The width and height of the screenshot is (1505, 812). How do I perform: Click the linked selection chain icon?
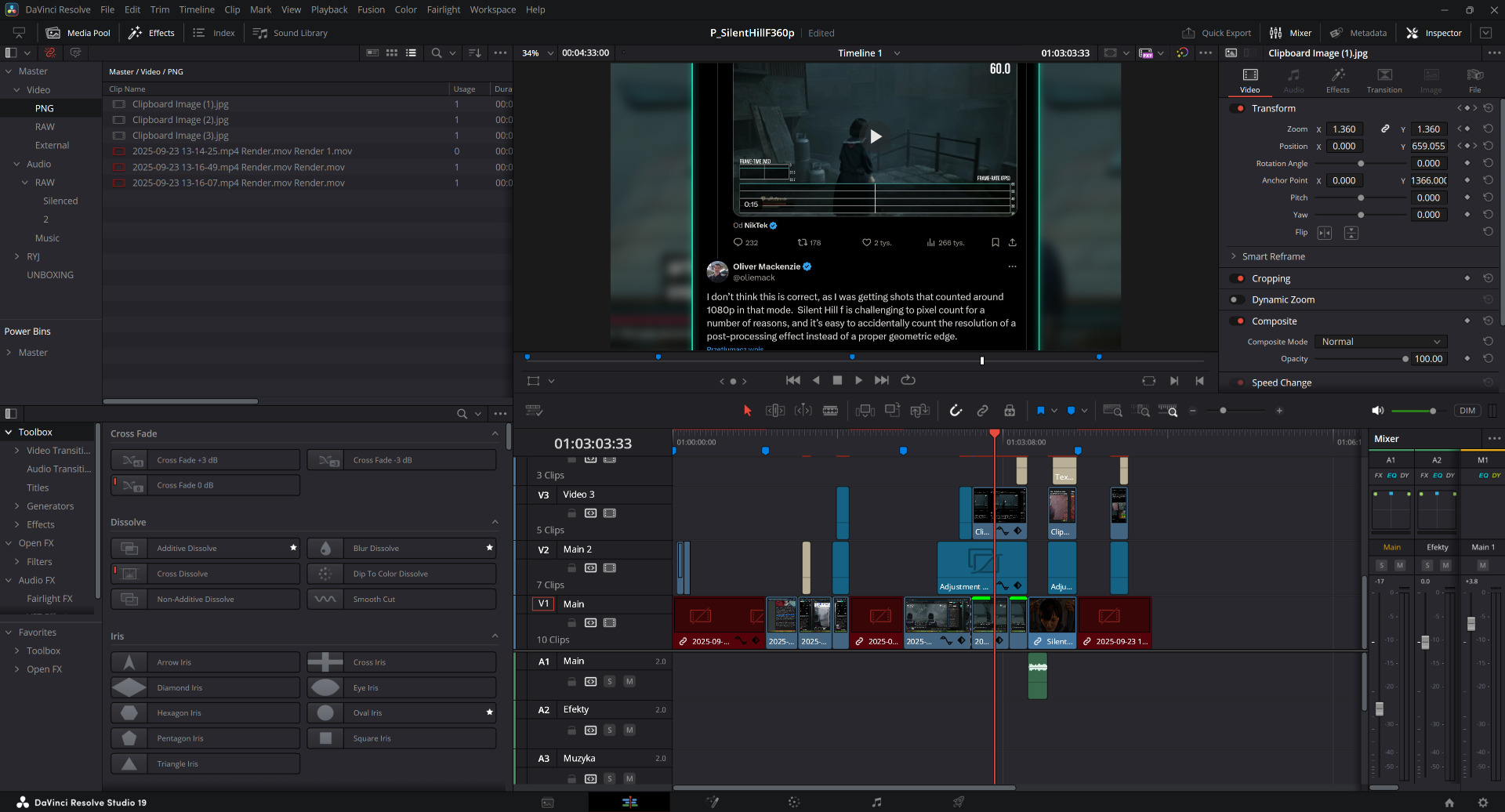click(x=982, y=411)
